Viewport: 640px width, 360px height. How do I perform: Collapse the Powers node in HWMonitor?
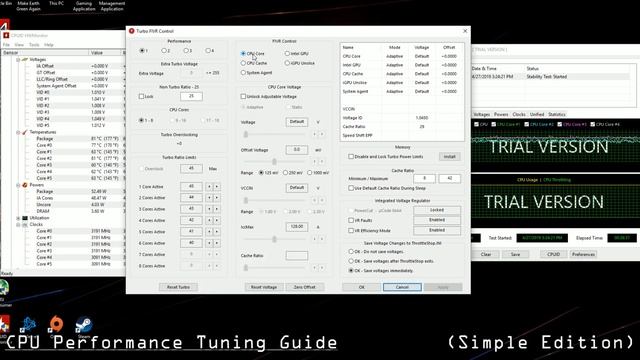(x=18, y=185)
